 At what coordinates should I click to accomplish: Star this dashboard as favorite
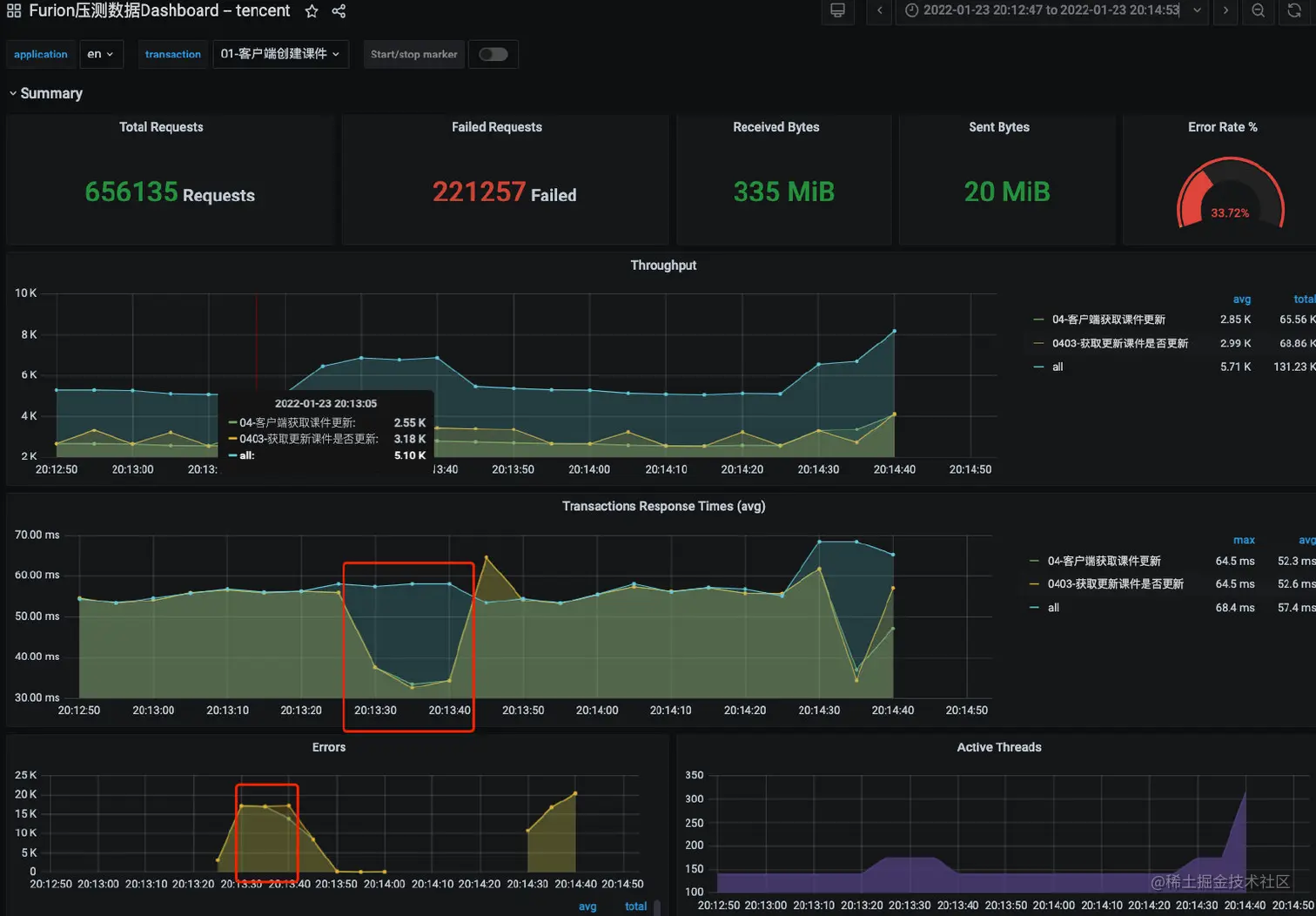[312, 11]
